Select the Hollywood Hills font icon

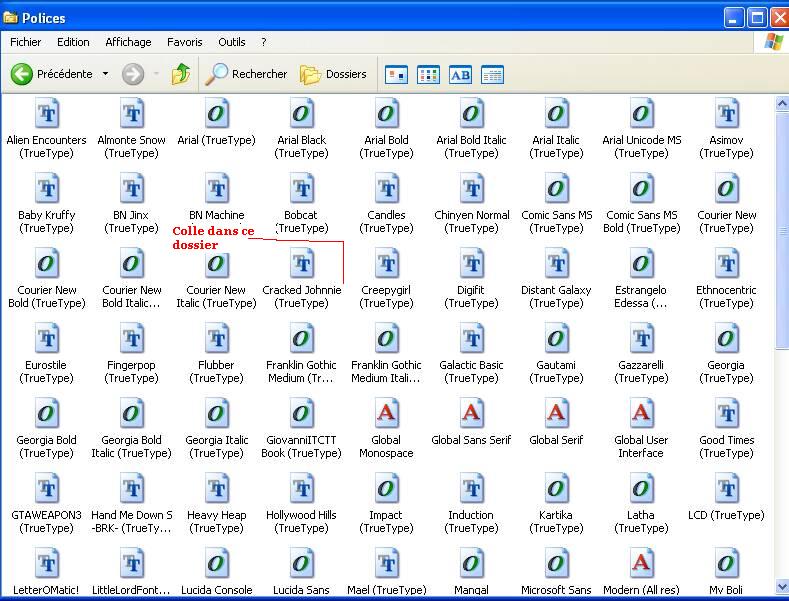pos(302,488)
